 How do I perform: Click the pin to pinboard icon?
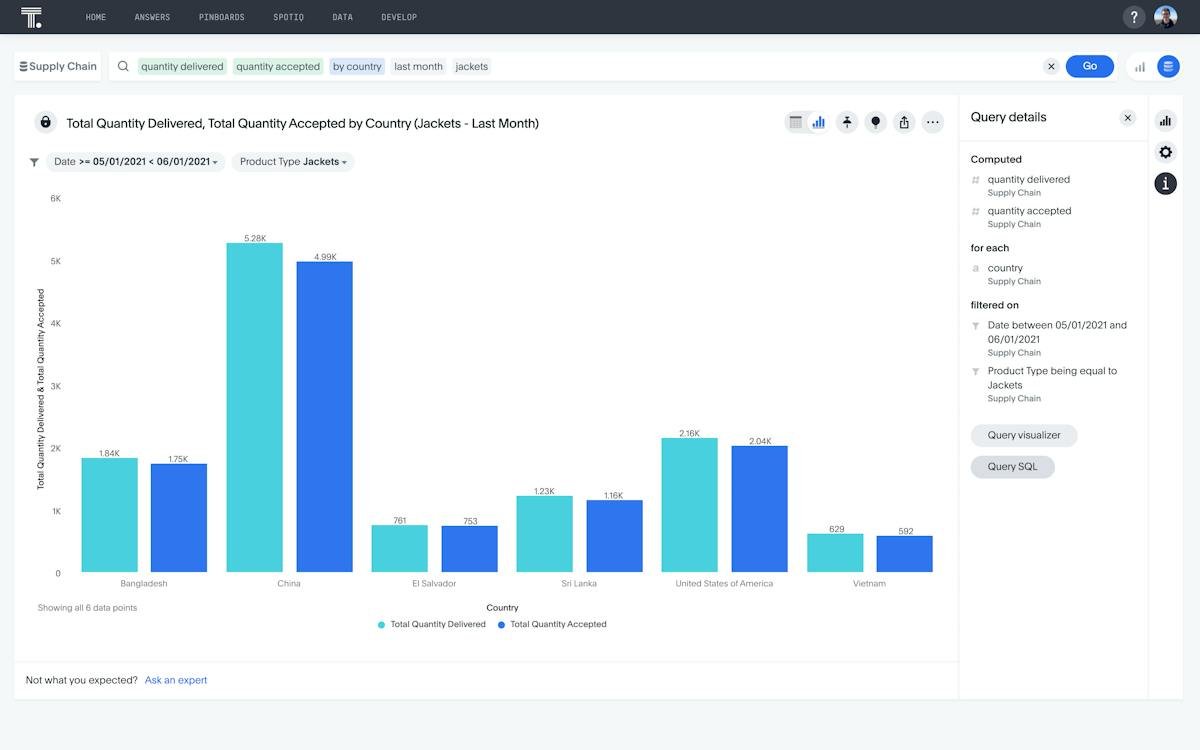[x=847, y=122]
